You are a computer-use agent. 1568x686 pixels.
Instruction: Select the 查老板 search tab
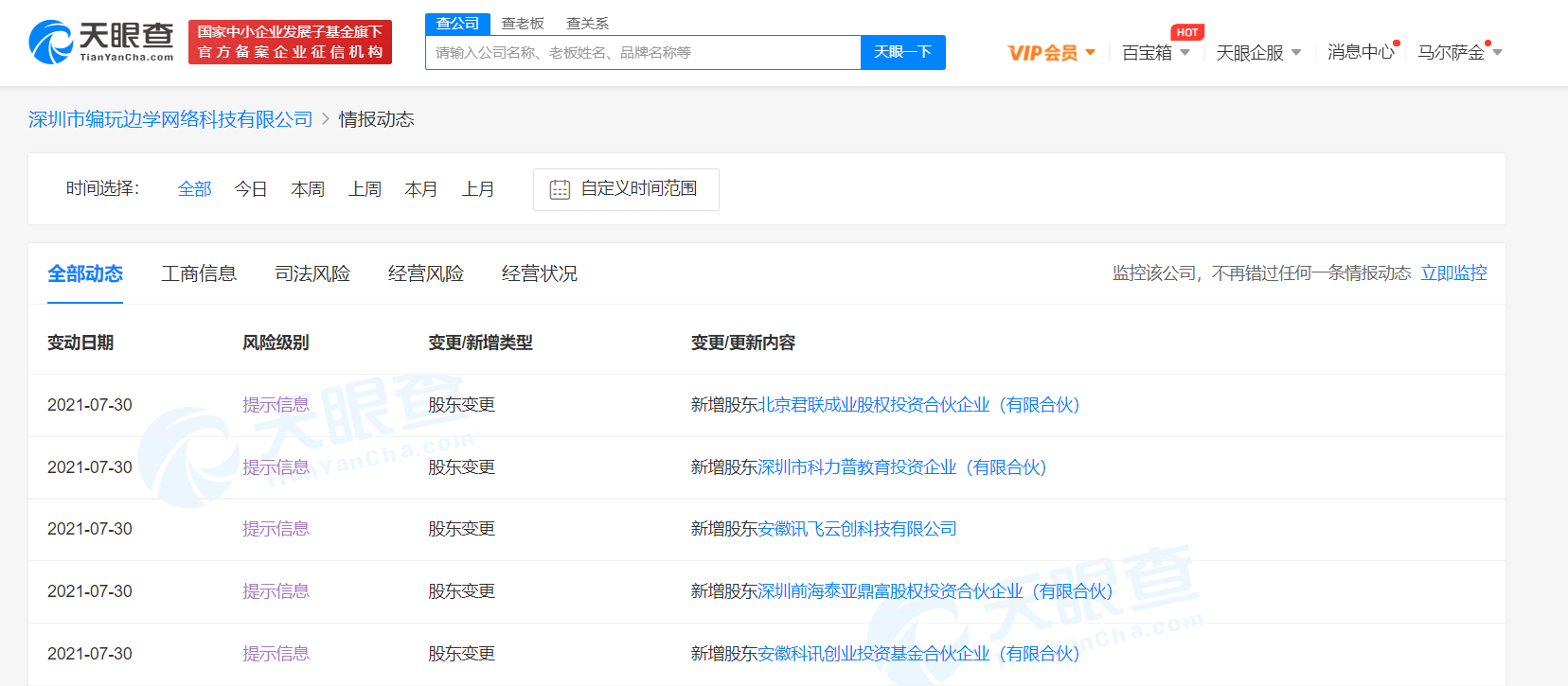[523, 24]
